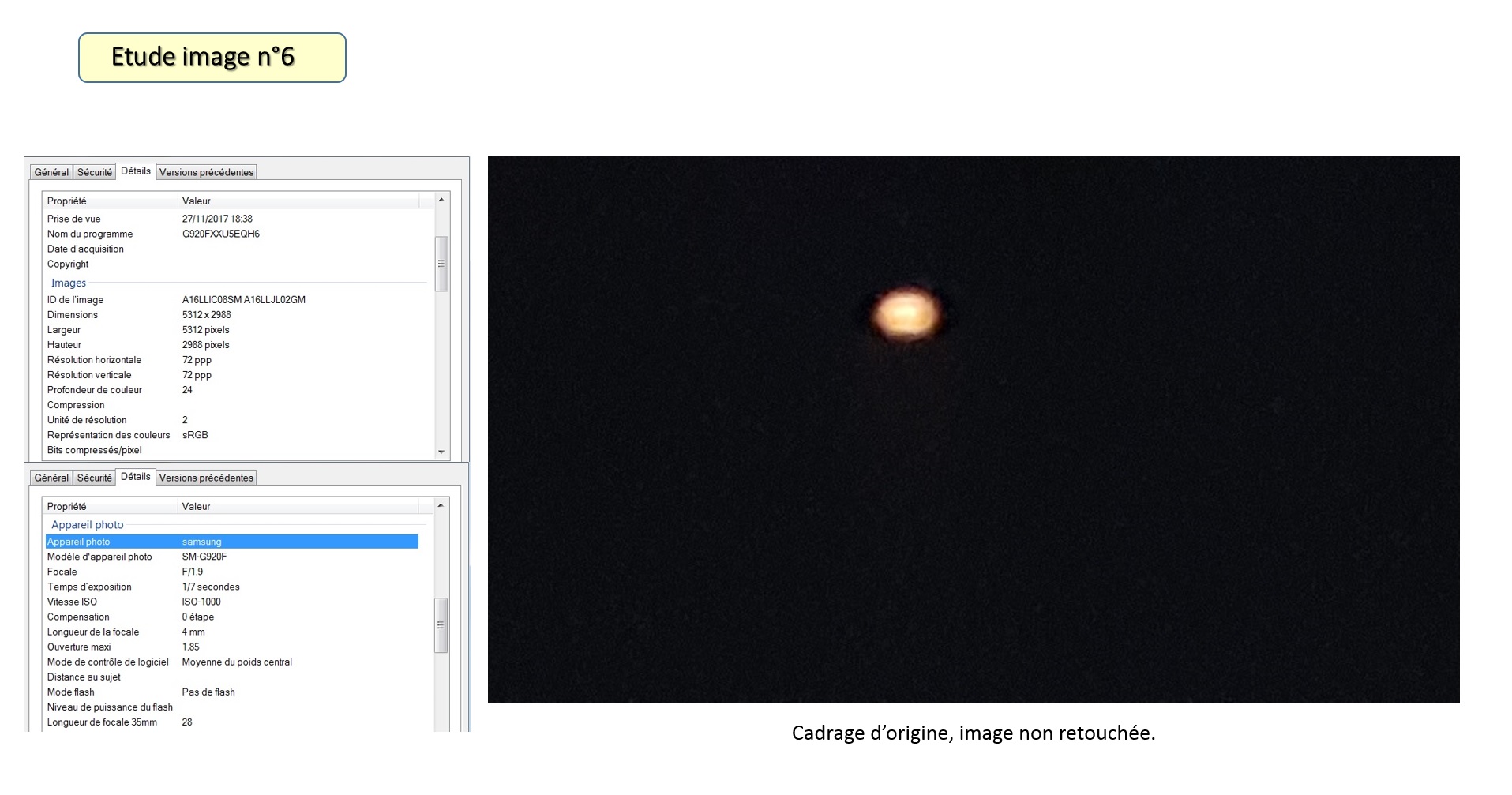Select the Unité de résolution row
This screenshot has height=795, width=1512.
click(232, 420)
